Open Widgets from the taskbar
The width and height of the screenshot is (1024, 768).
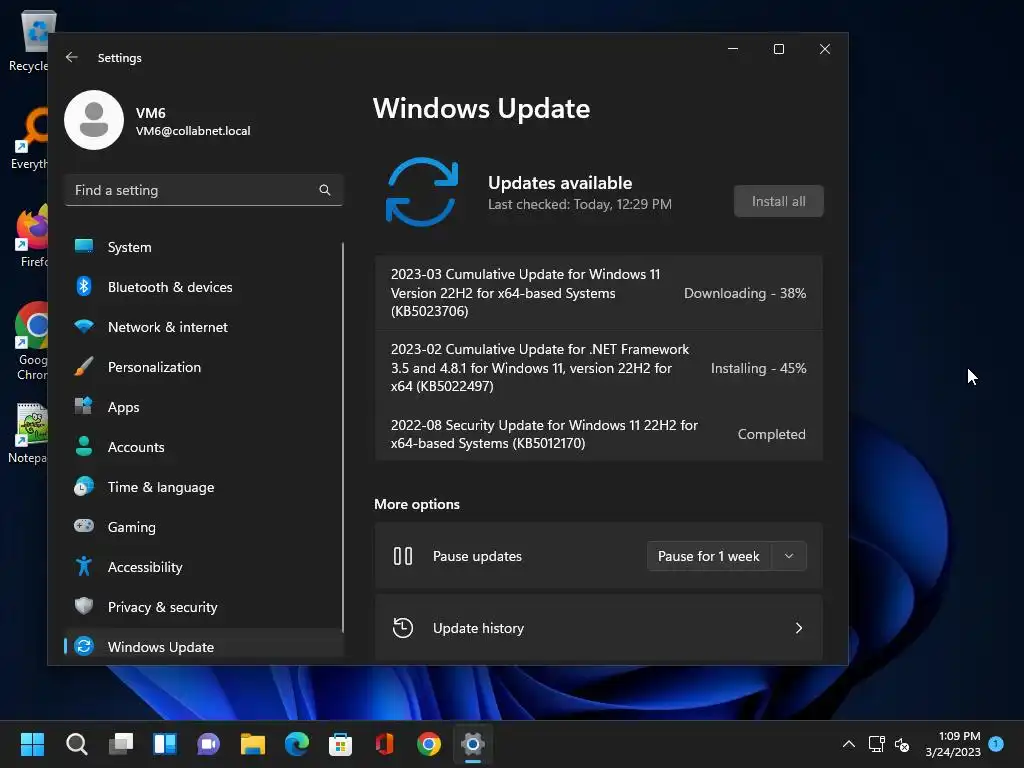(x=165, y=744)
